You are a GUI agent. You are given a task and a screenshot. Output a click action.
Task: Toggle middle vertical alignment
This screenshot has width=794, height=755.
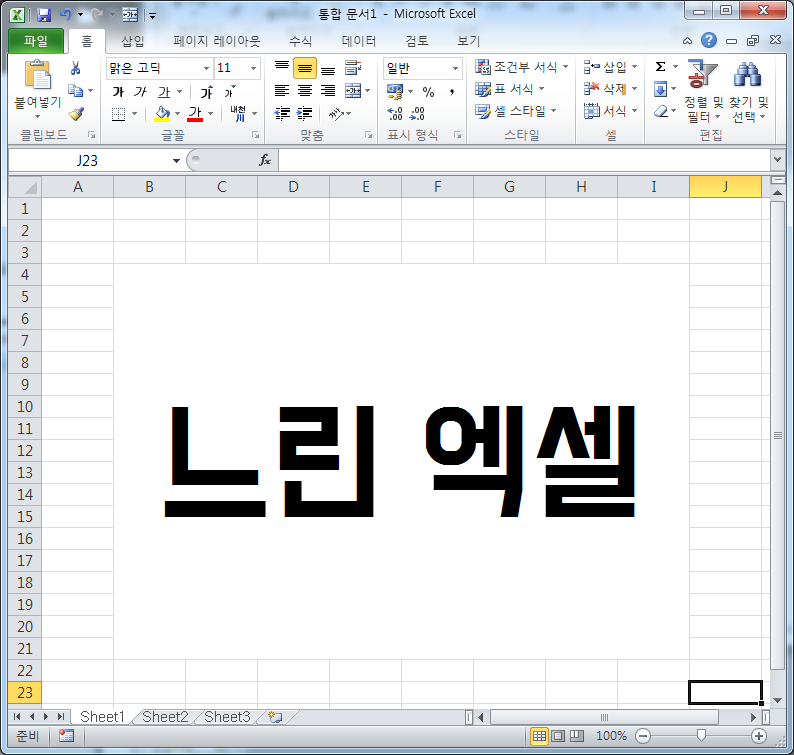[305, 68]
